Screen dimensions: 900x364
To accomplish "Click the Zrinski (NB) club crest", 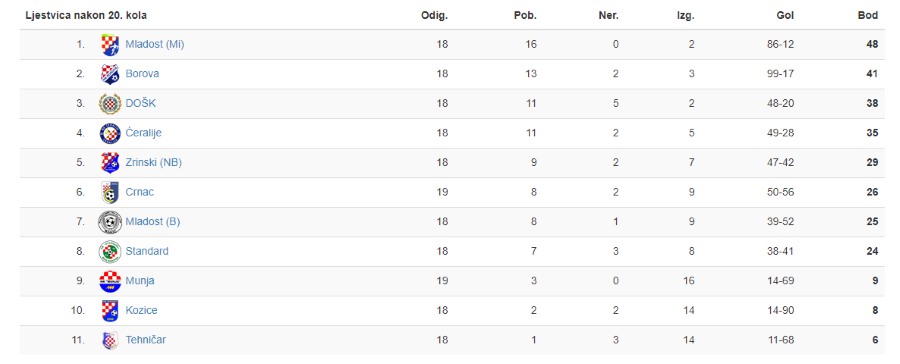I will (110, 163).
